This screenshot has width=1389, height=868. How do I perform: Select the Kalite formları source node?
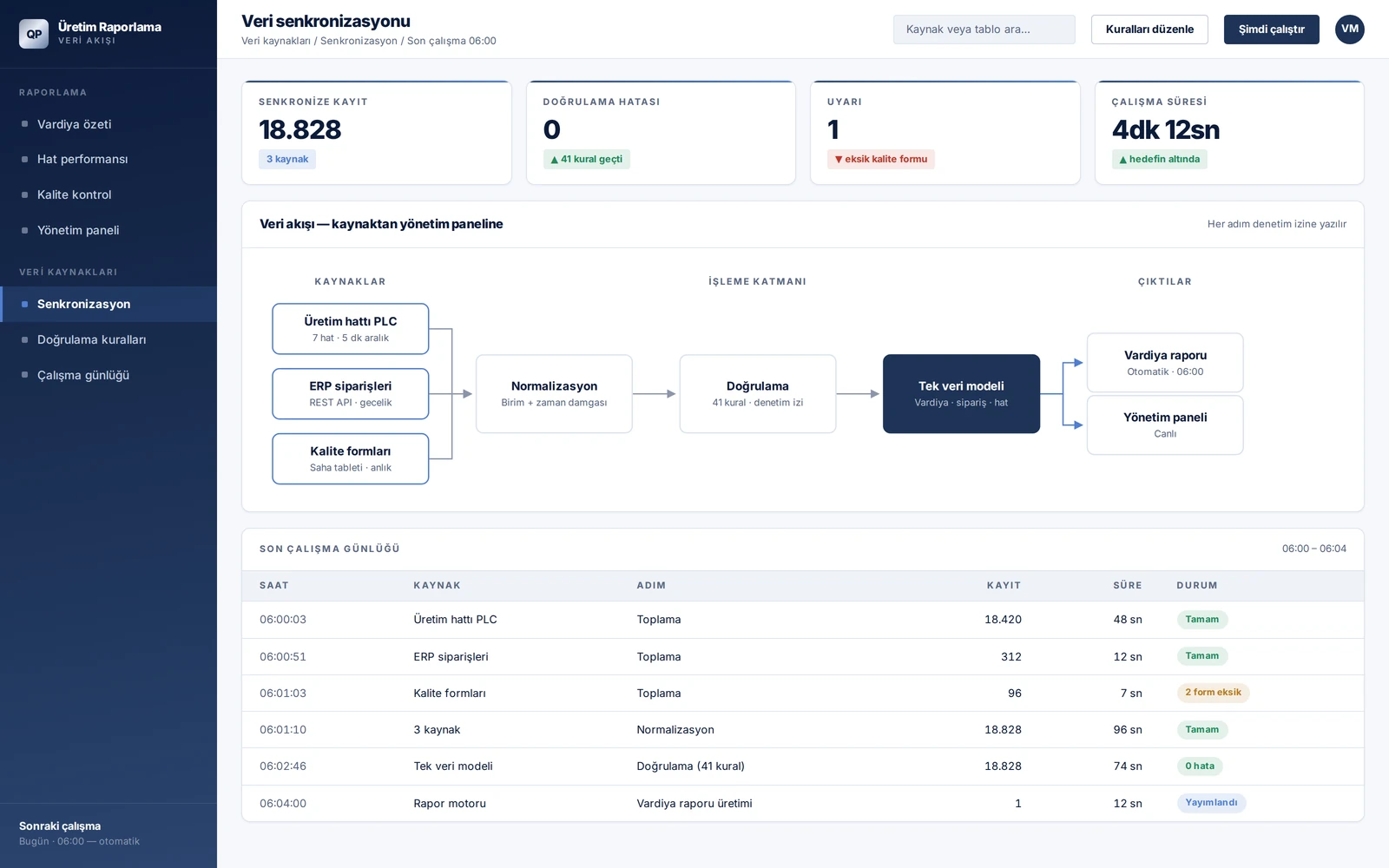click(x=351, y=459)
